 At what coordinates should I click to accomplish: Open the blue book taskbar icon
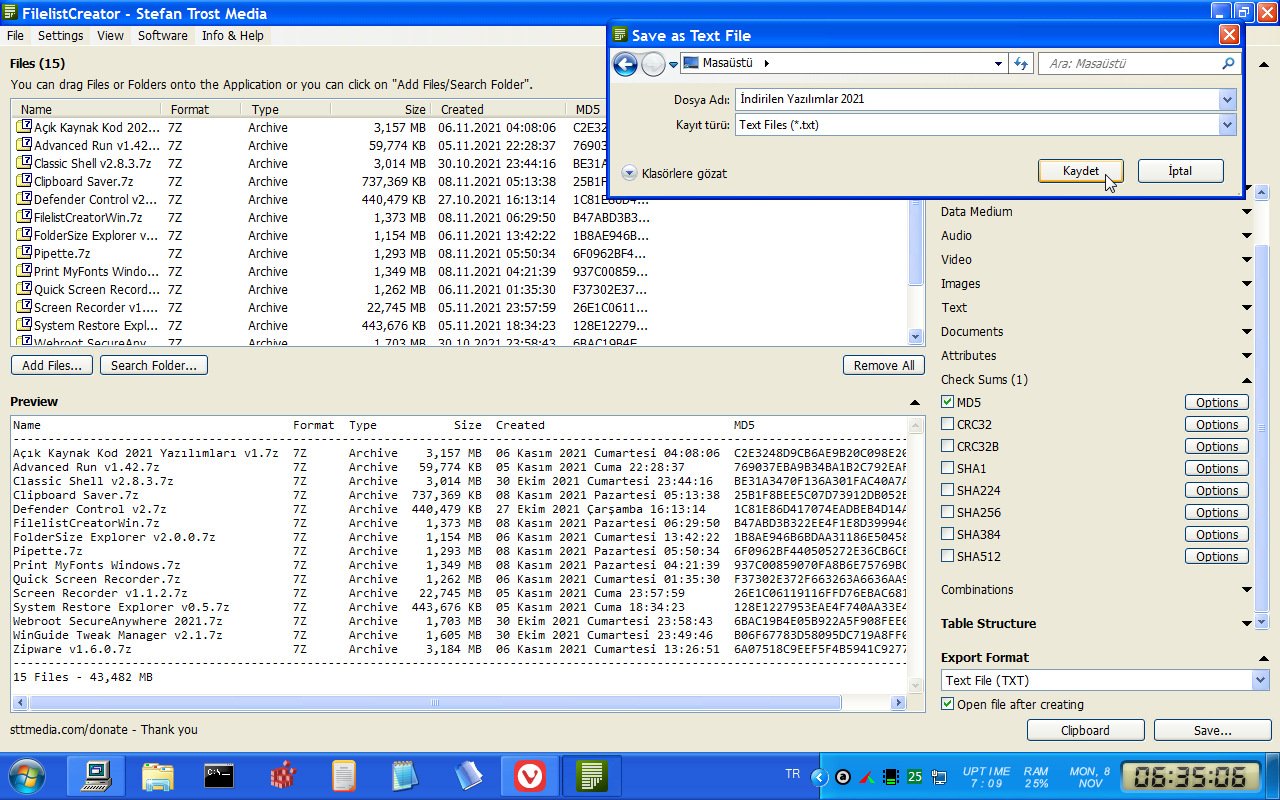pos(467,775)
